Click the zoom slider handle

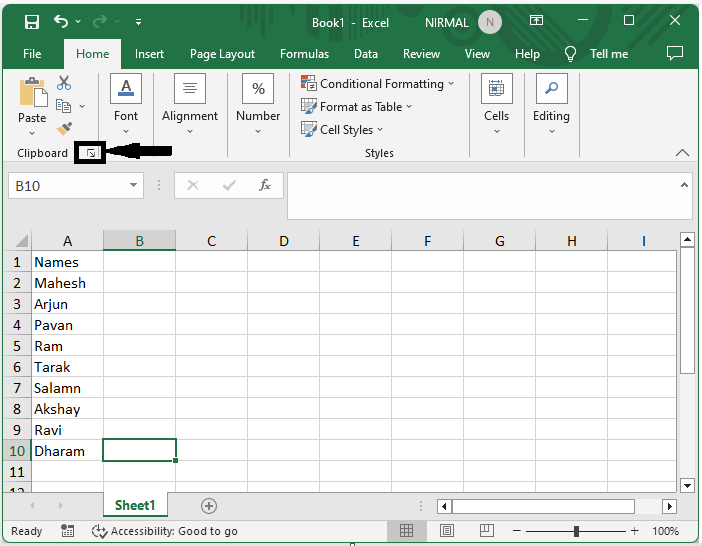pyautogui.click(x=576, y=531)
